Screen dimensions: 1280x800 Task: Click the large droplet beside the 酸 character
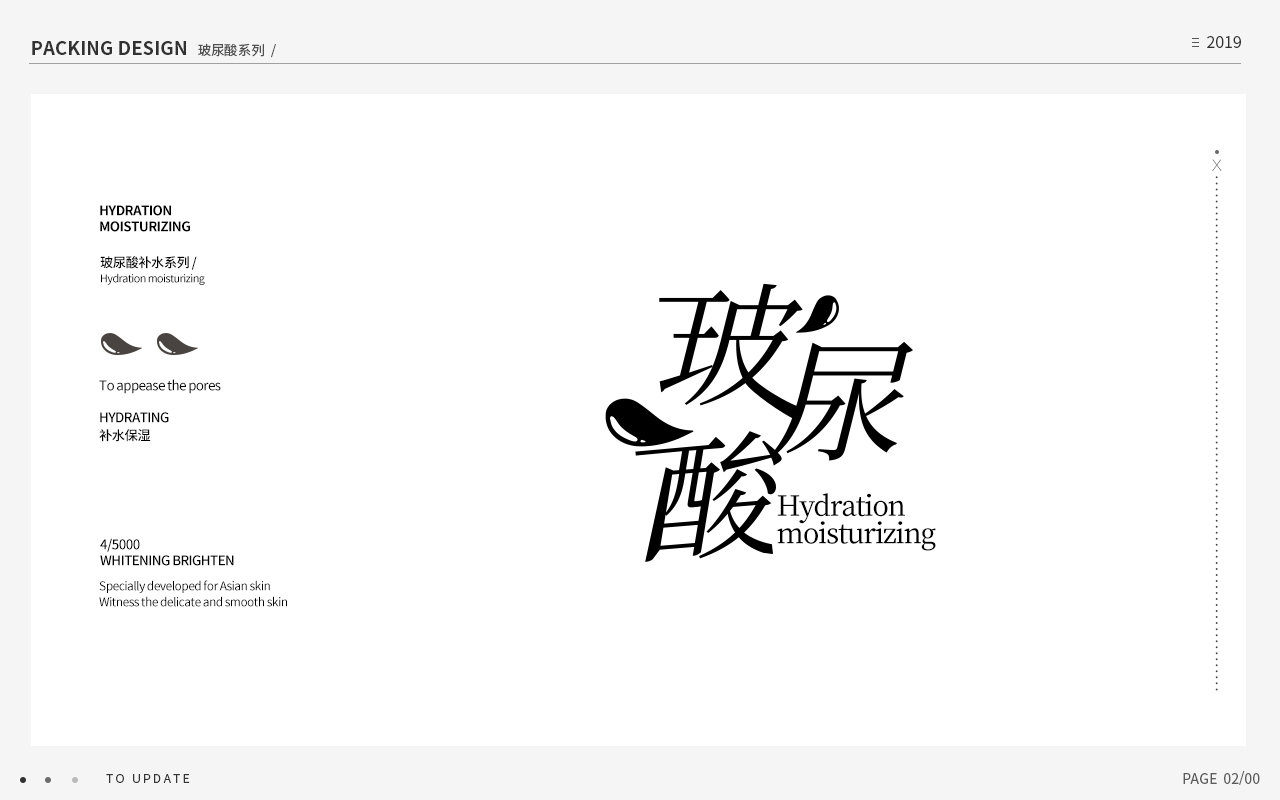(x=648, y=422)
